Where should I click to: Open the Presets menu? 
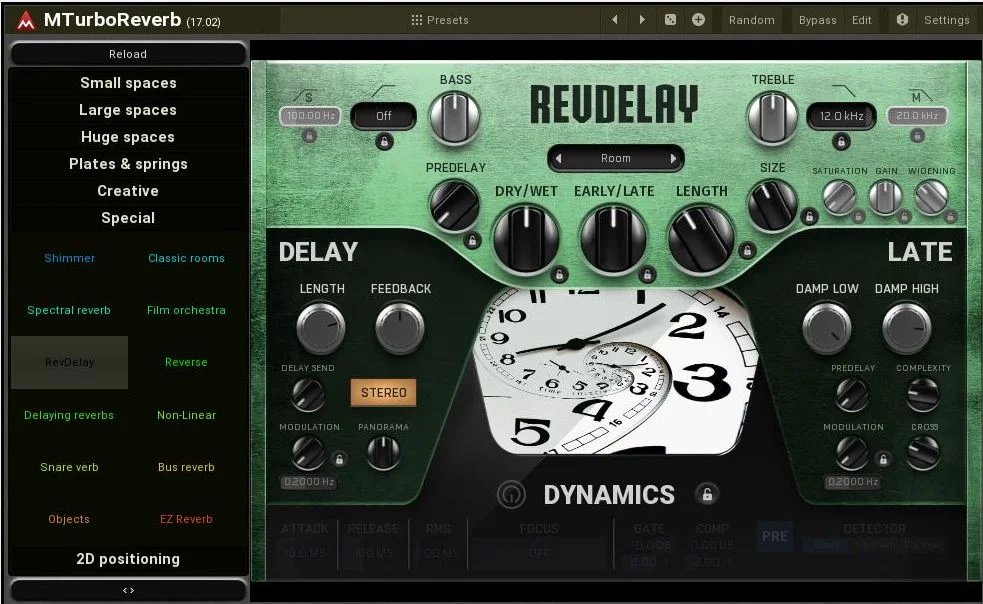coord(440,20)
